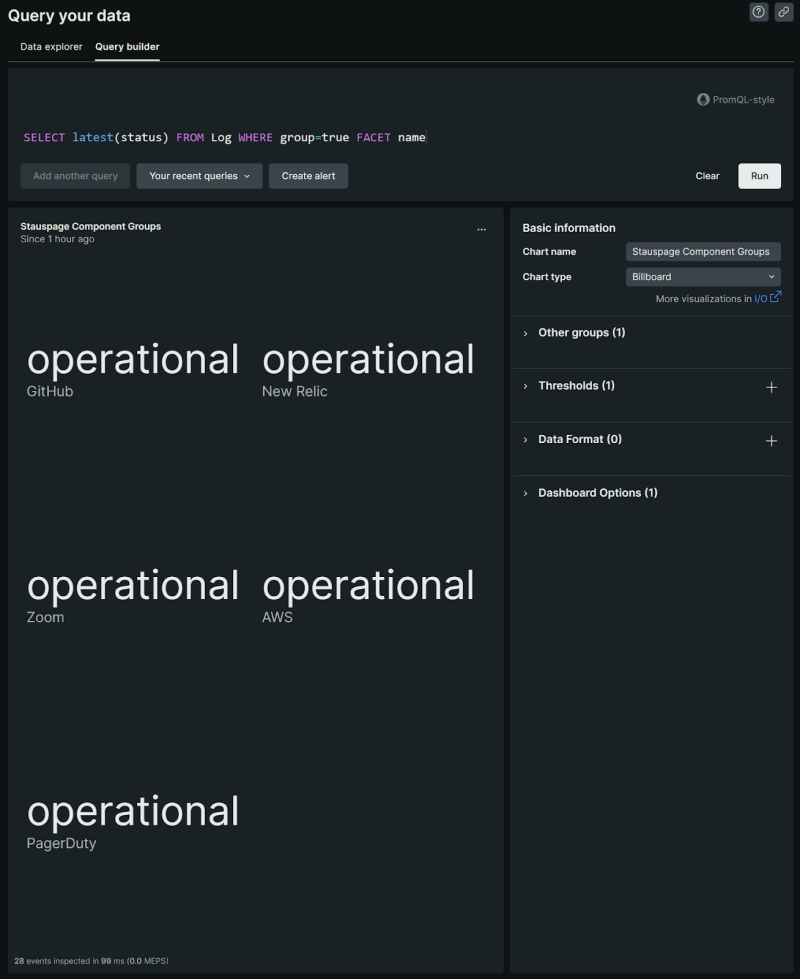Open the help icon in the top corner

tap(758, 12)
